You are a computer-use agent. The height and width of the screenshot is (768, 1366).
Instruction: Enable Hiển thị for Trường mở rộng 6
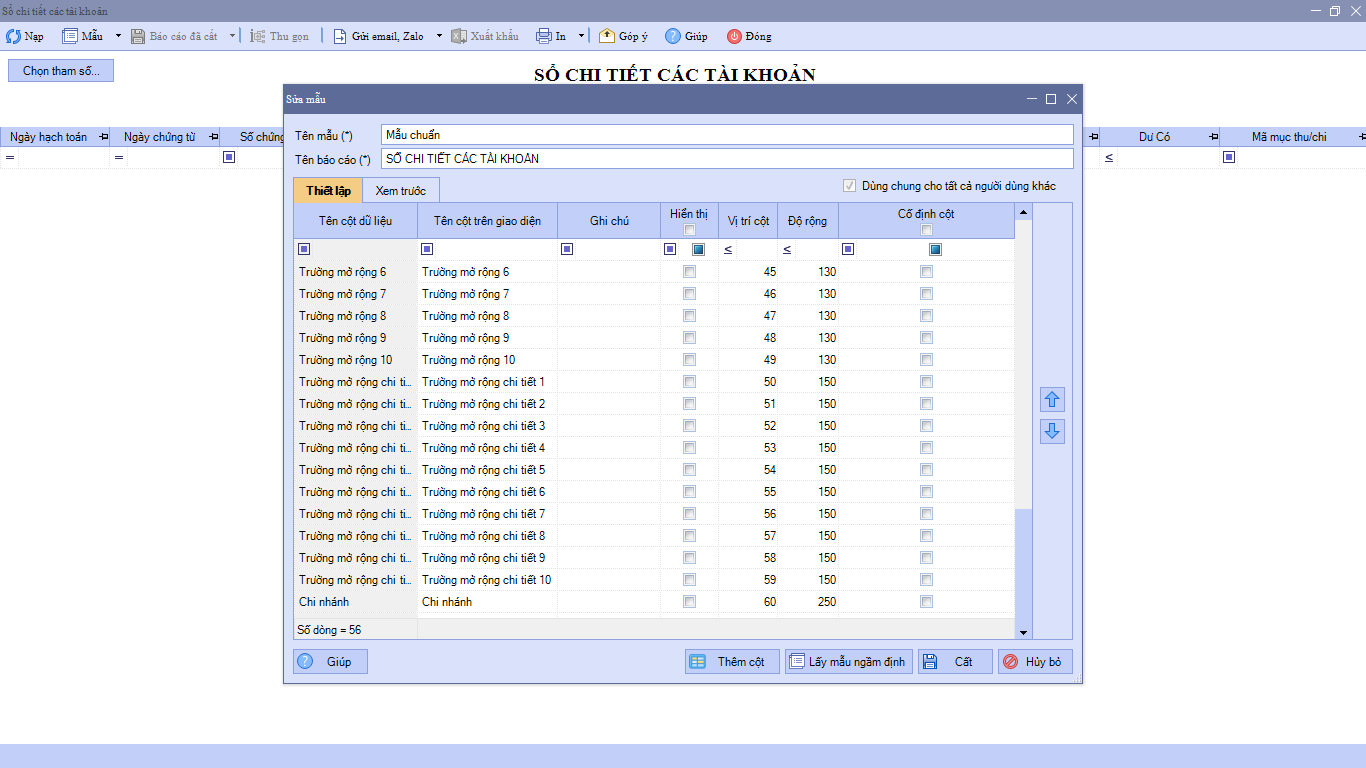689,272
